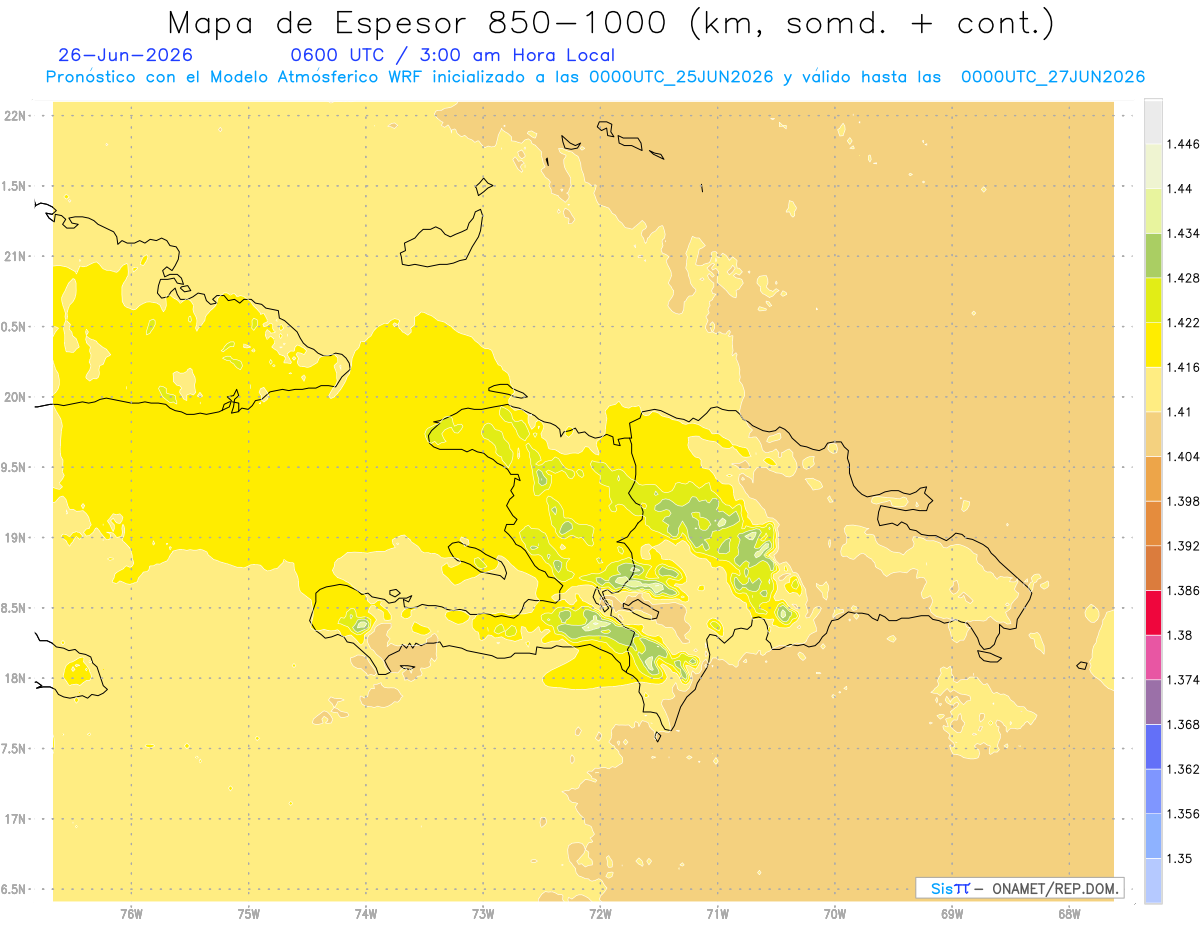
Task: Click the red colorbar swatch
Action: [x=1154, y=613]
